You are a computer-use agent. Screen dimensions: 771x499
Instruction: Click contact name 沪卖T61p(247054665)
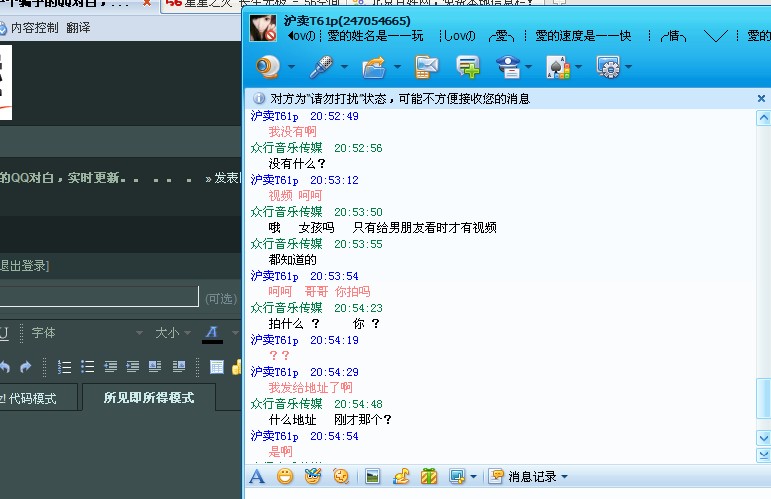point(347,21)
